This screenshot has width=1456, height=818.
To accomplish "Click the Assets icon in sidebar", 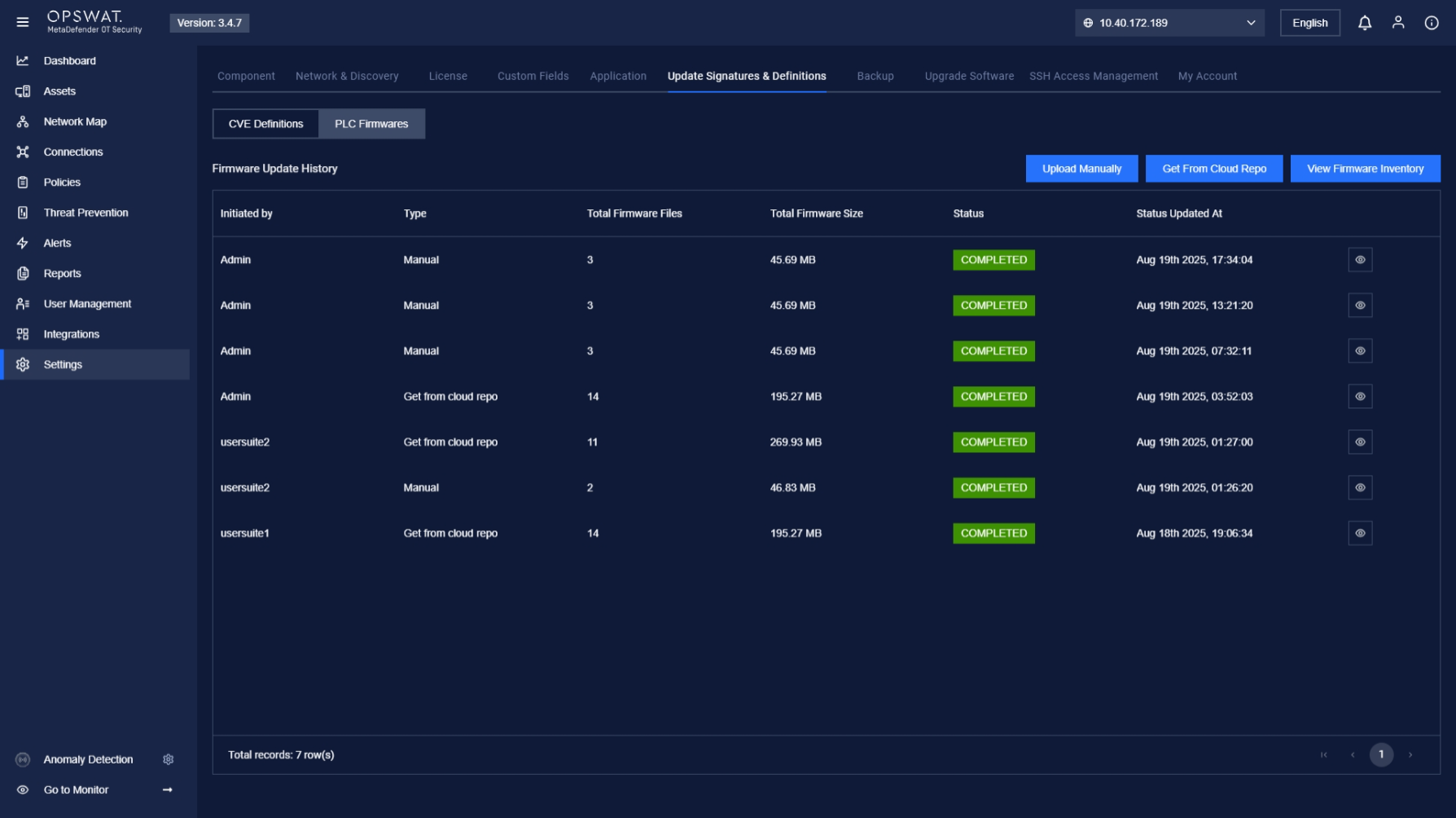I will (23, 91).
